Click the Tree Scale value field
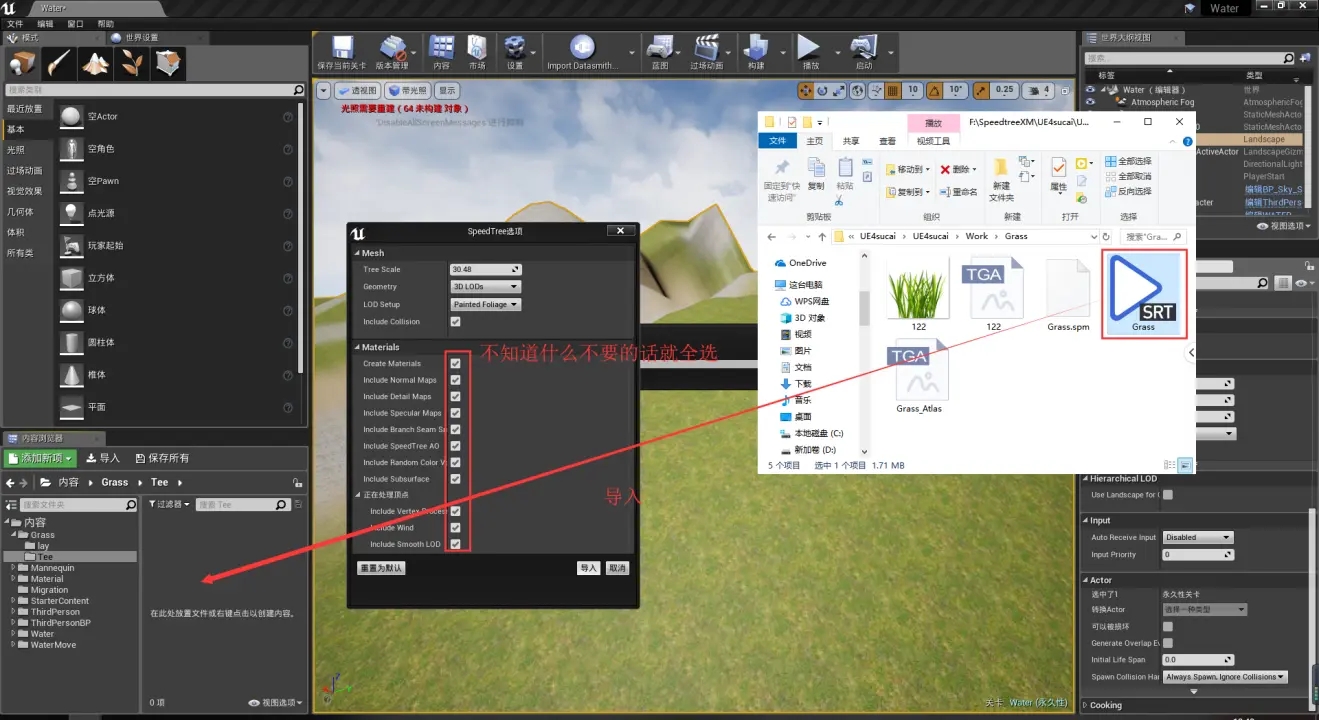Screen dimensions: 1319x720 [x=486, y=270]
